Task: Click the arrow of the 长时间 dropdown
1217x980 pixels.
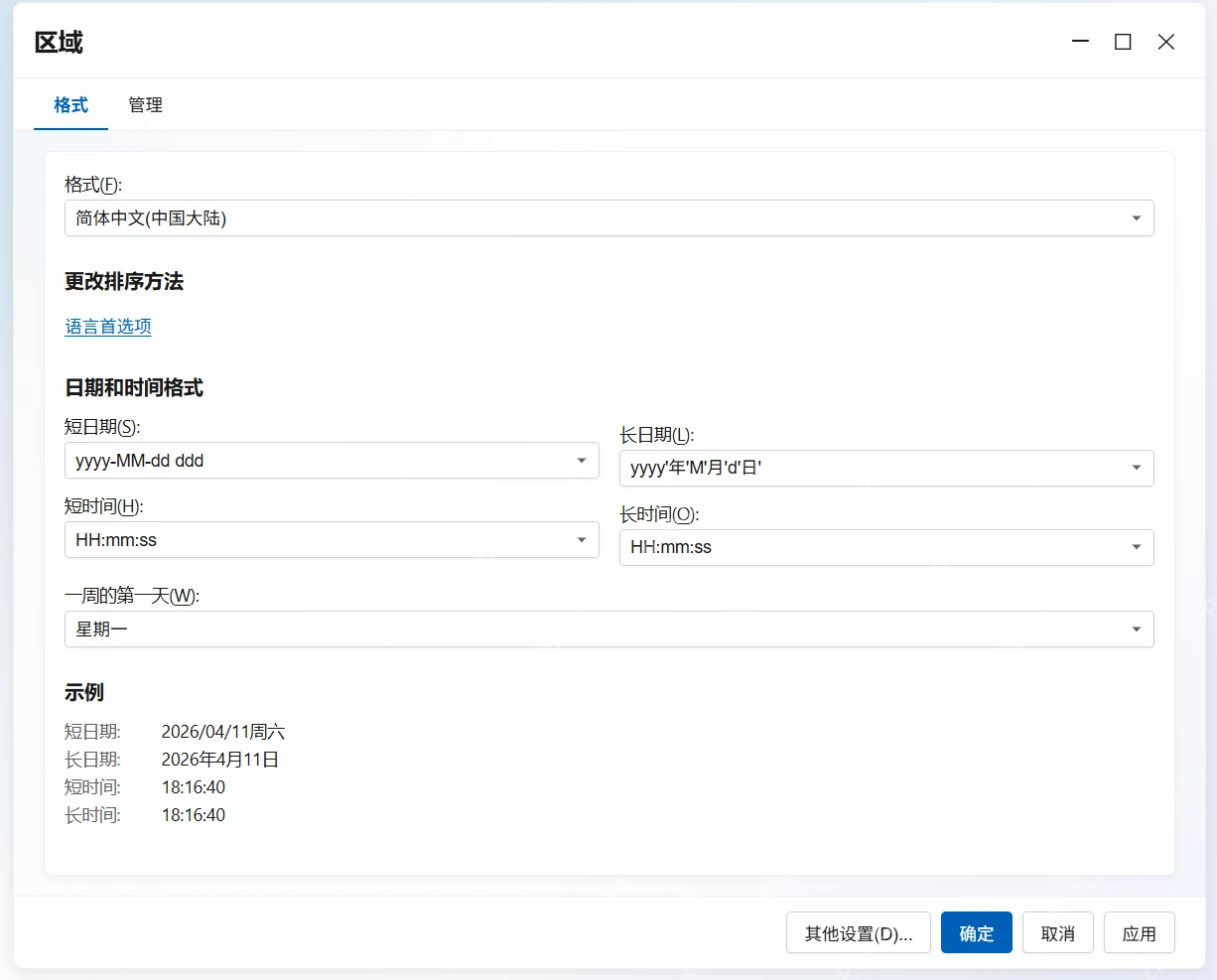Action: click(x=1137, y=547)
